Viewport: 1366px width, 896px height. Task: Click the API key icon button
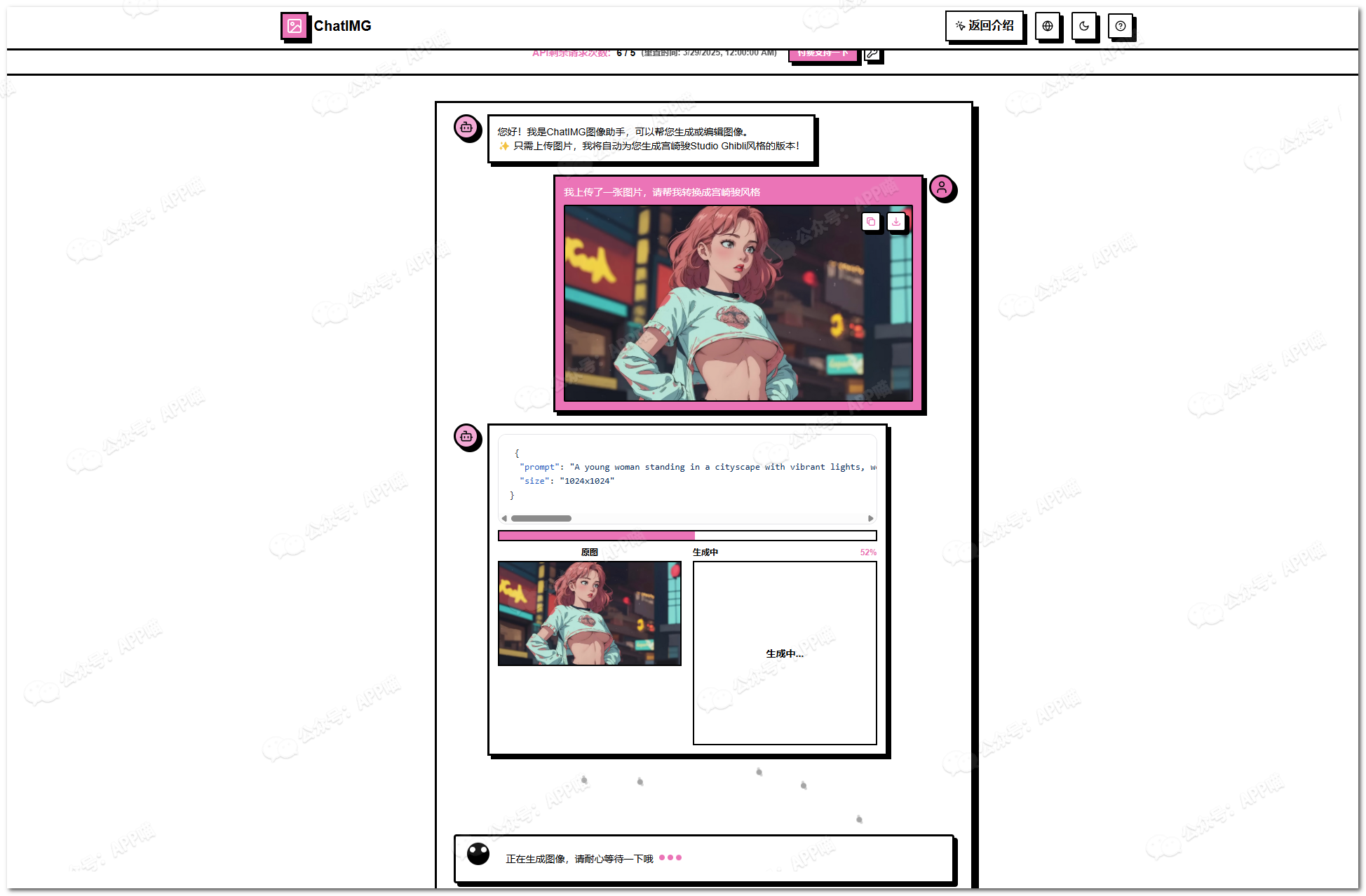point(872,54)
